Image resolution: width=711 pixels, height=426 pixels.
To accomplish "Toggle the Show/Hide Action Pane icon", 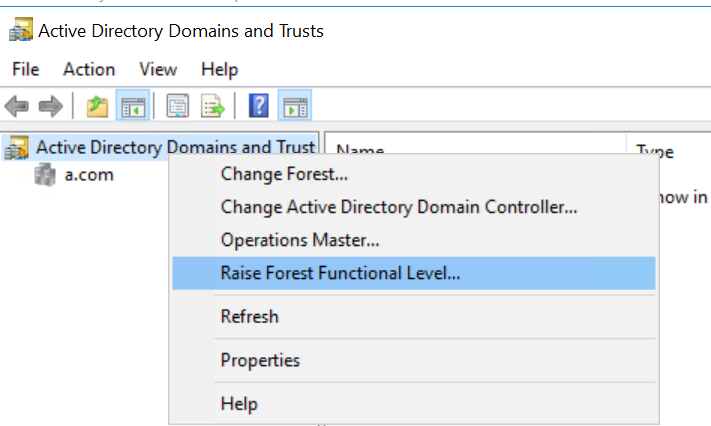I will 295,106.
